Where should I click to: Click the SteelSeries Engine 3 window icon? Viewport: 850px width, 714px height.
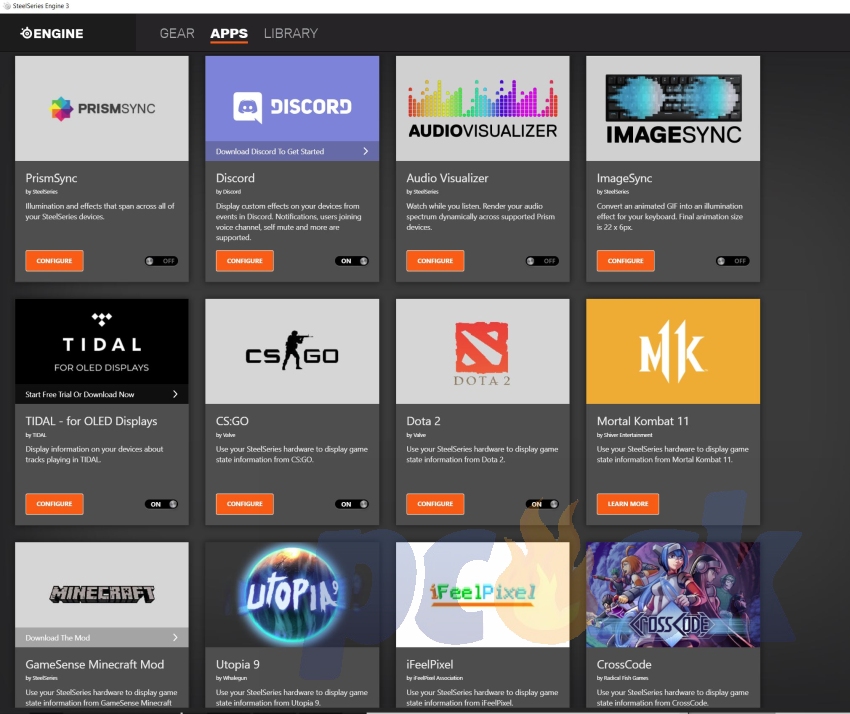pyautogui.click(x=7, y=6)
